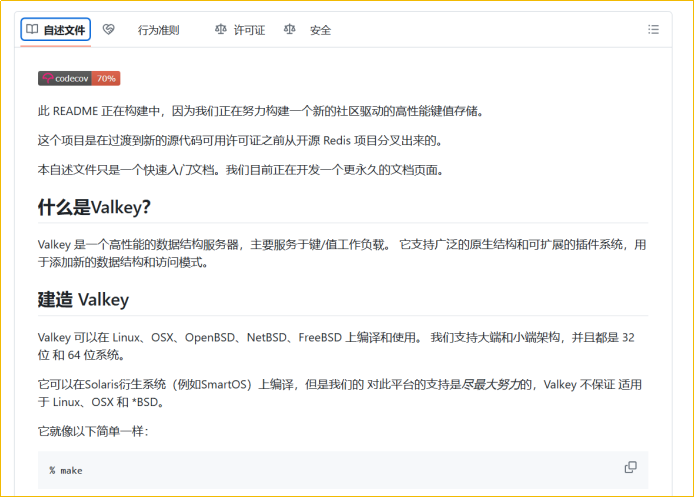Click the codecov umbrella logo in badge
This screenshot has width=694, height=498.
(48, 78)
